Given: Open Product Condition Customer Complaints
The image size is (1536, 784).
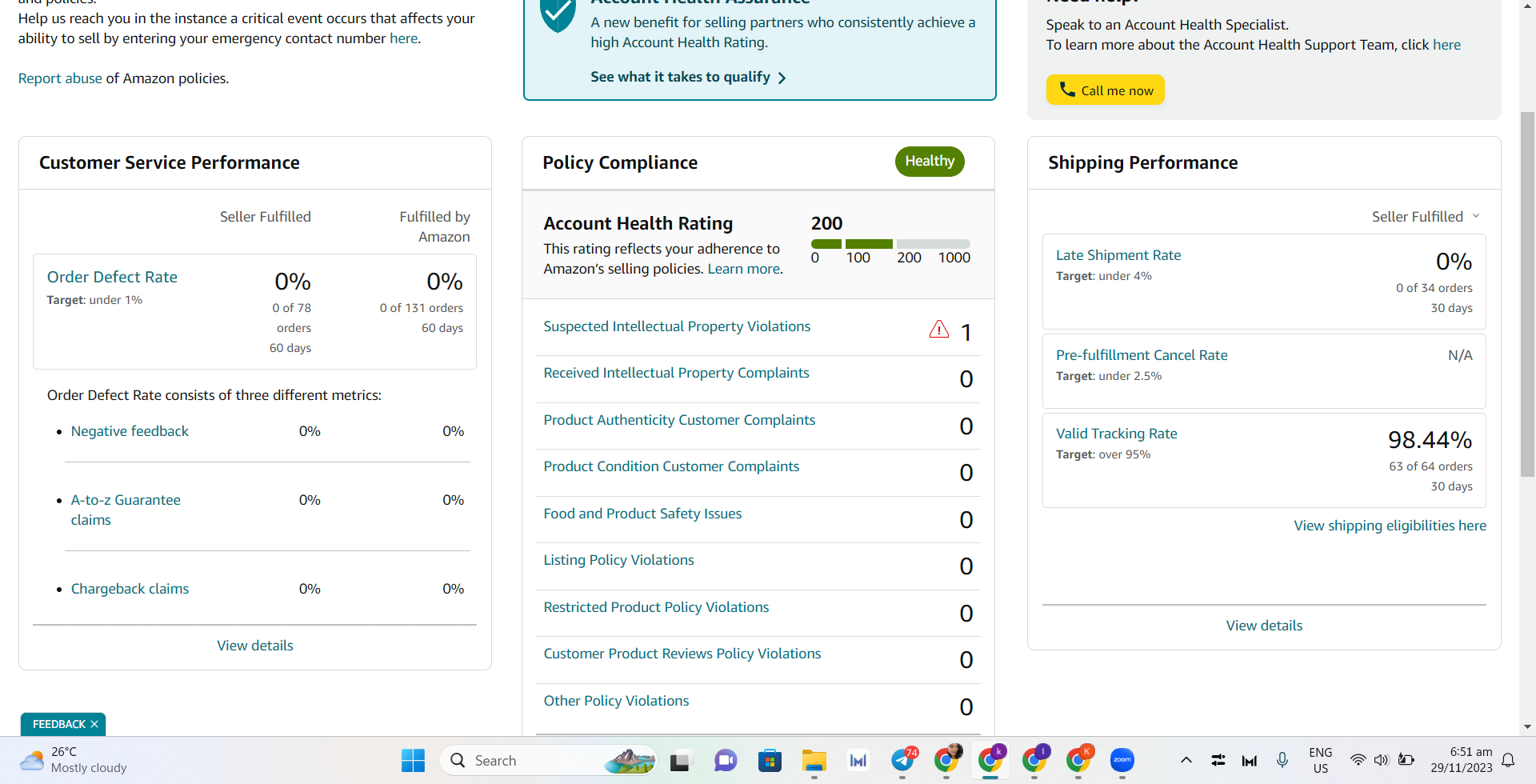Looking at the screenshot, I should (x=671, y=466).
